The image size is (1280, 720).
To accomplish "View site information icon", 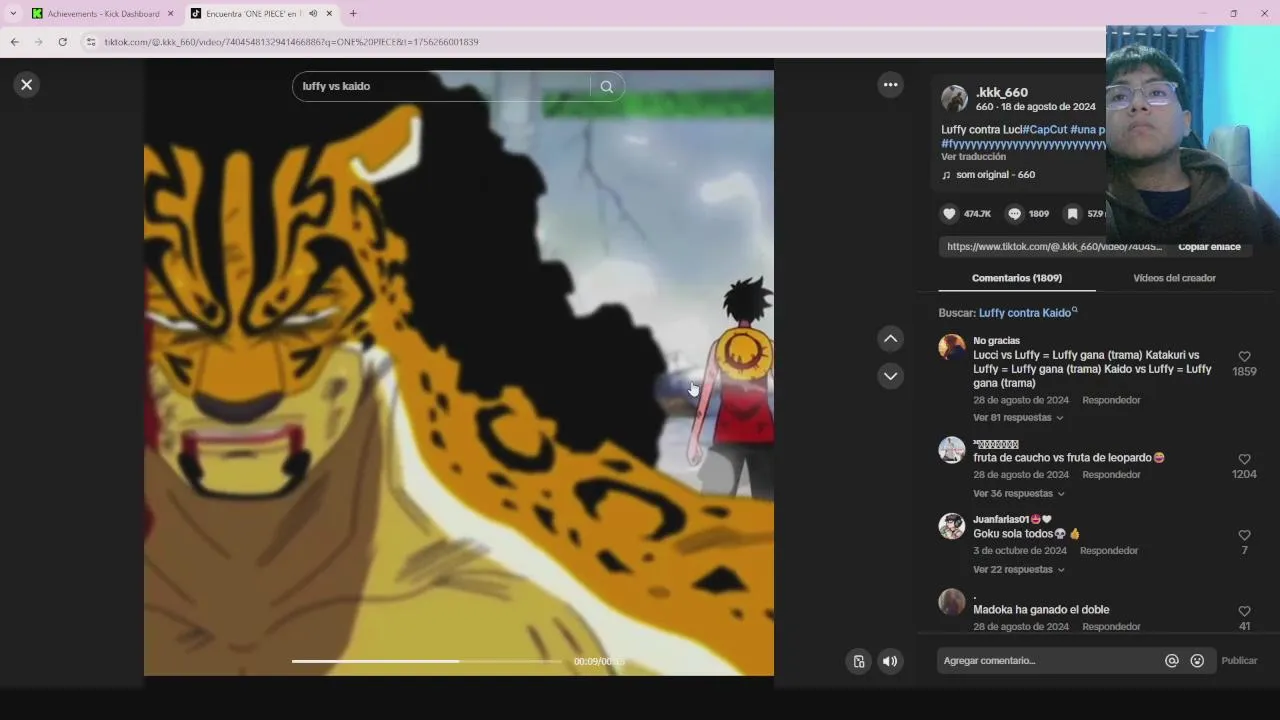I will pos(91,42).
